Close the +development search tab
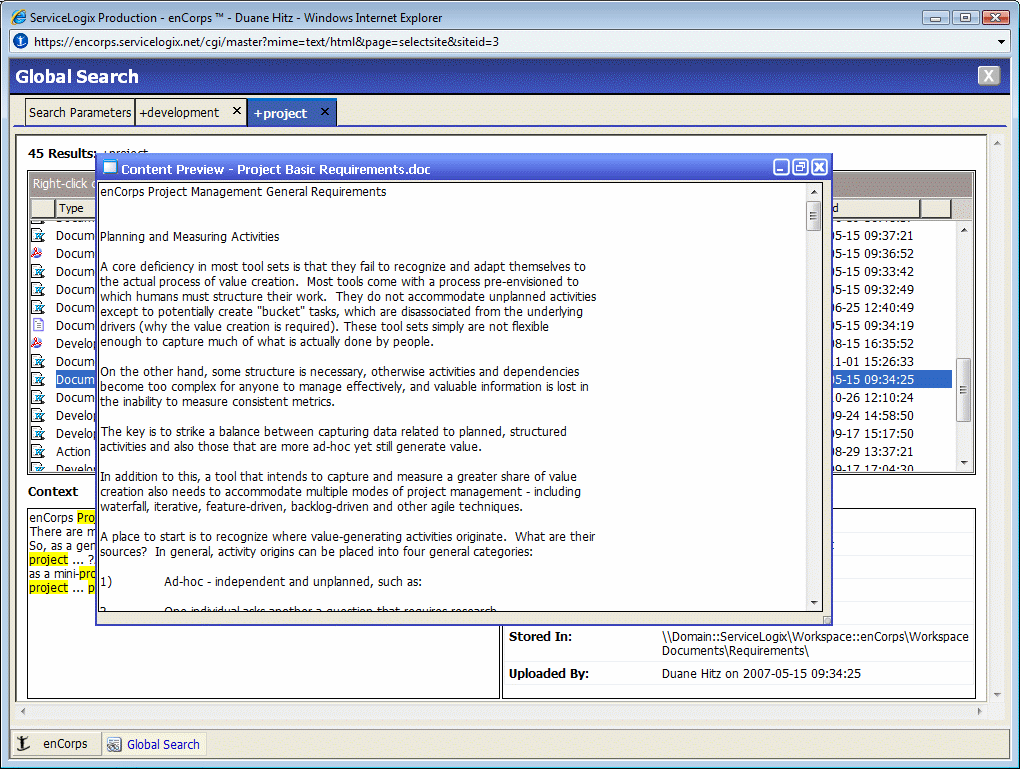Image resolution: width=1020 pixels, height=769 pixels. [237, 111]
